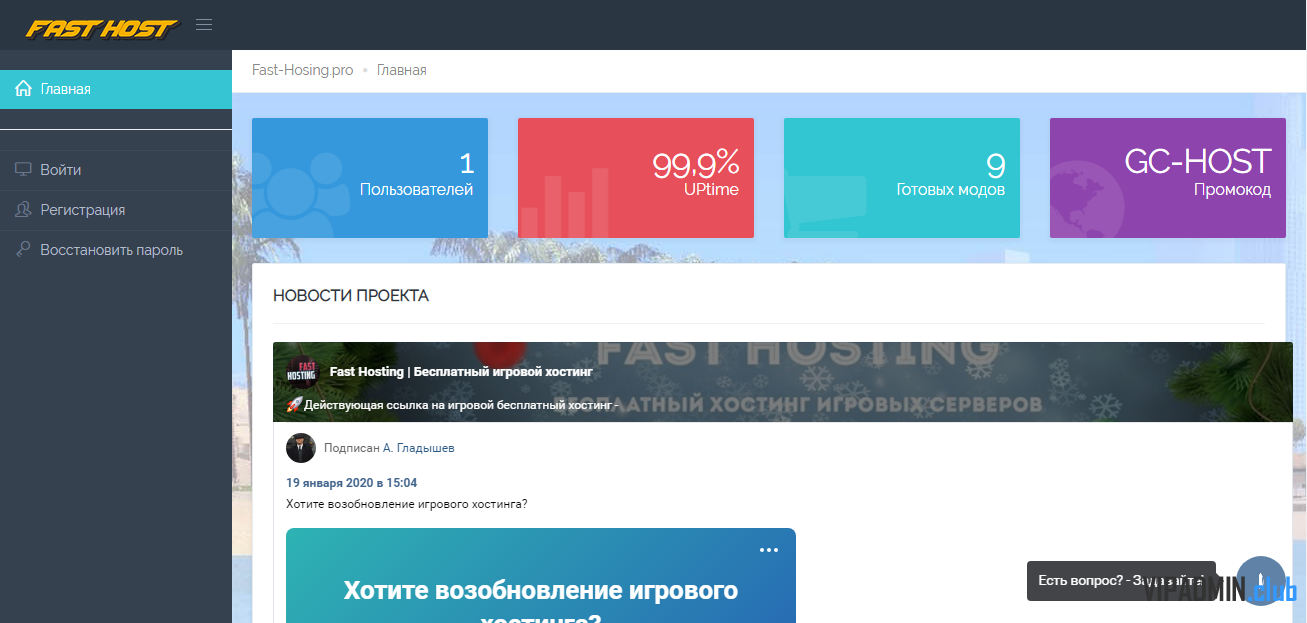Click the poll card Хотите возобновление игрового
The height and width of the screenshot is (623, 1307).
[541, 575]
